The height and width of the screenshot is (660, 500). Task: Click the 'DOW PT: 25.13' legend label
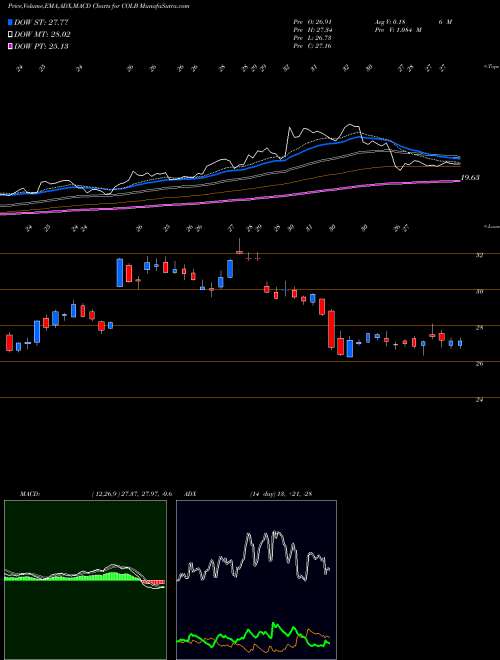(x=41, y=46)
